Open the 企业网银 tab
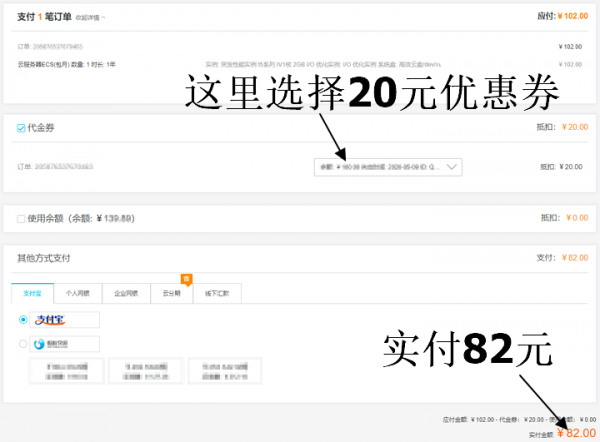This screenshot has width=600, height=442. tap(125, 293)
